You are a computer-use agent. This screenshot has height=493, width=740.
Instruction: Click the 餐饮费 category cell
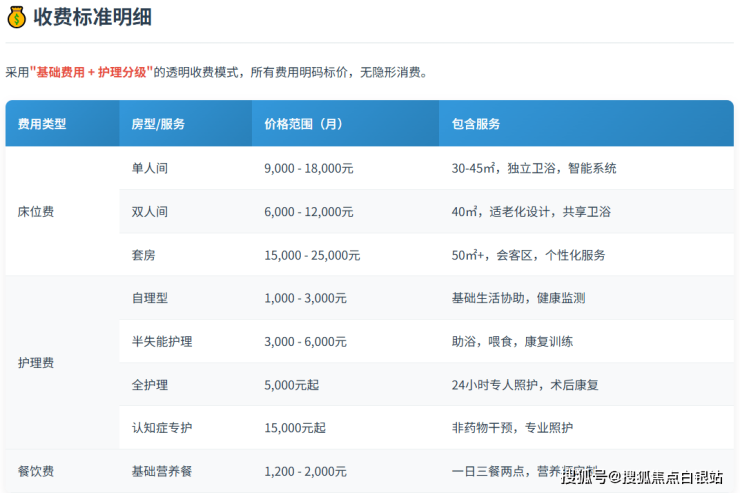point(36,471)
